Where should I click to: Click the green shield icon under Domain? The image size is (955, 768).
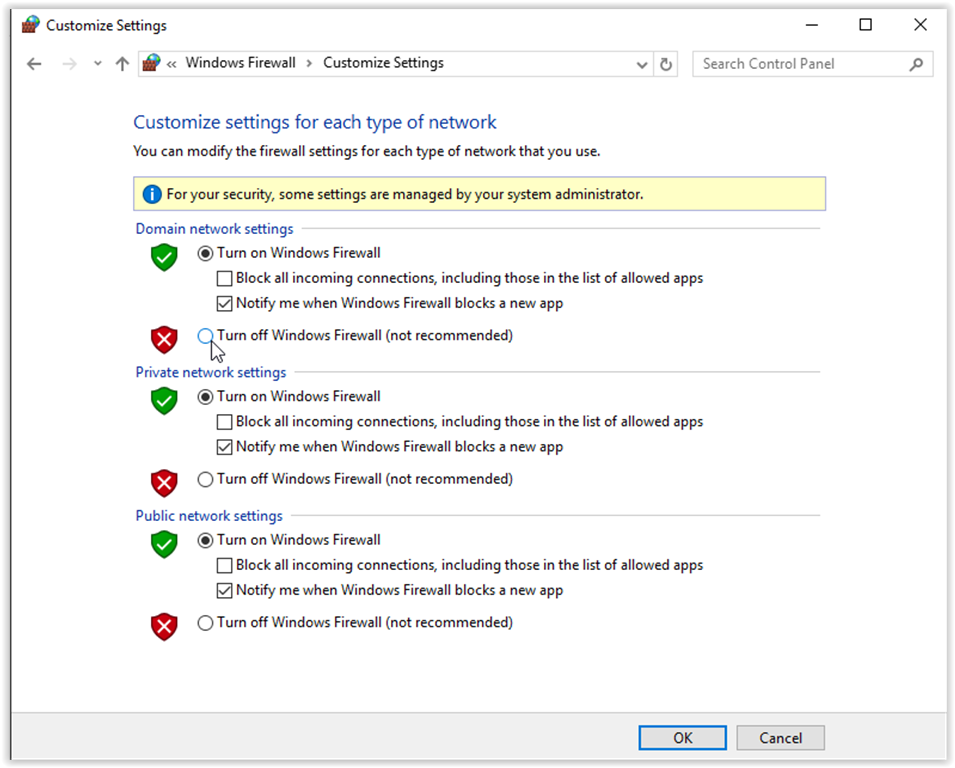coord(164,257)
